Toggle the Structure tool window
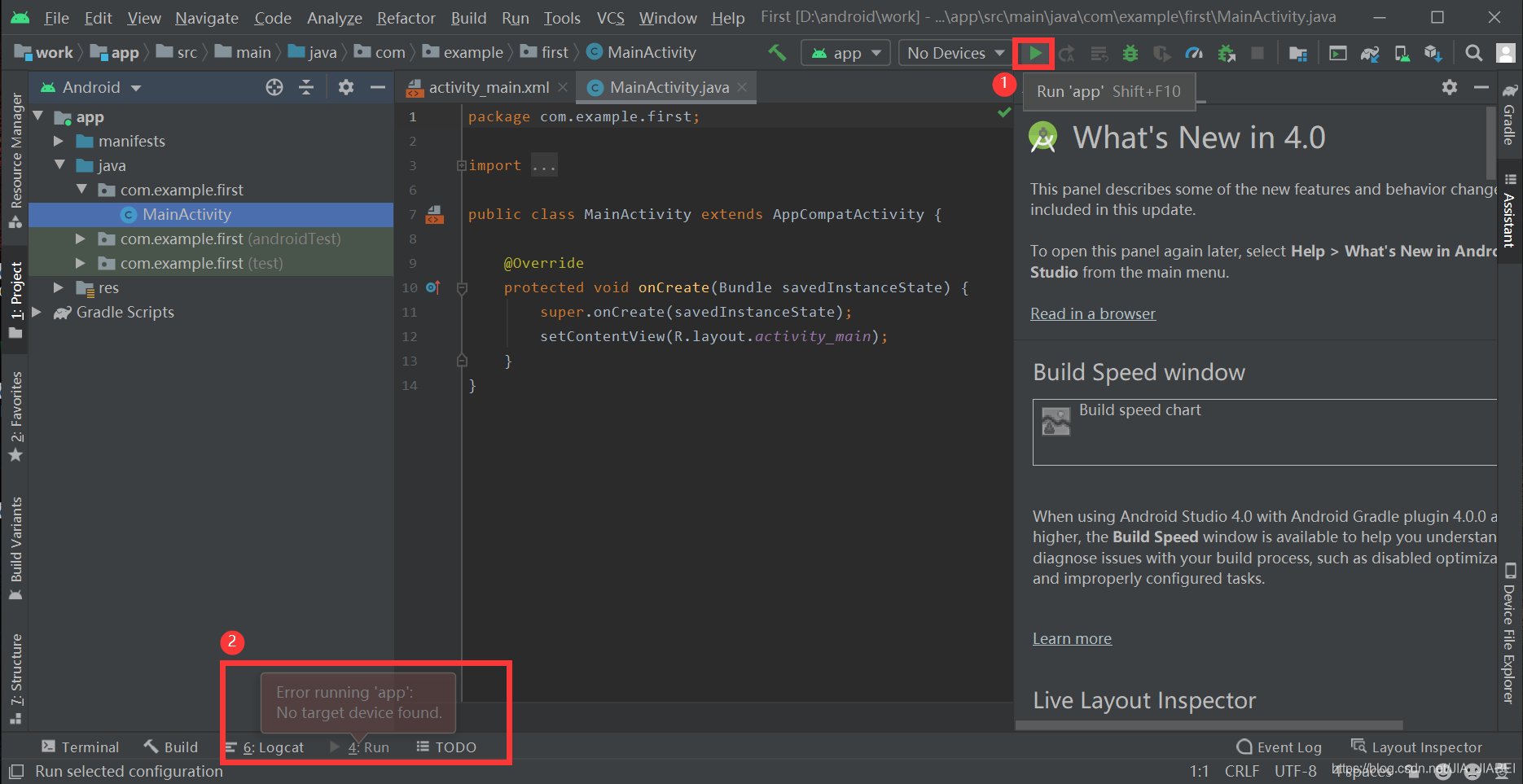1523x784 pixels. [15, 678]
